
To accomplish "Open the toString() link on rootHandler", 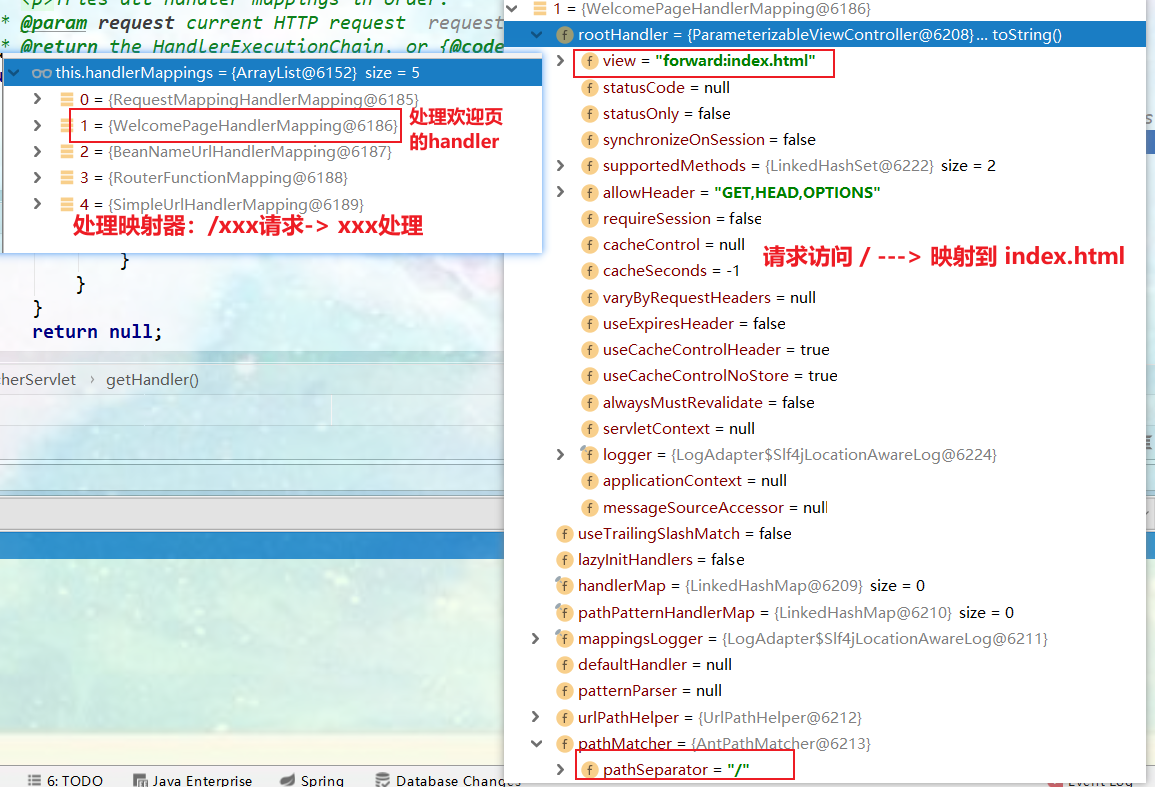I will 1027,35.
